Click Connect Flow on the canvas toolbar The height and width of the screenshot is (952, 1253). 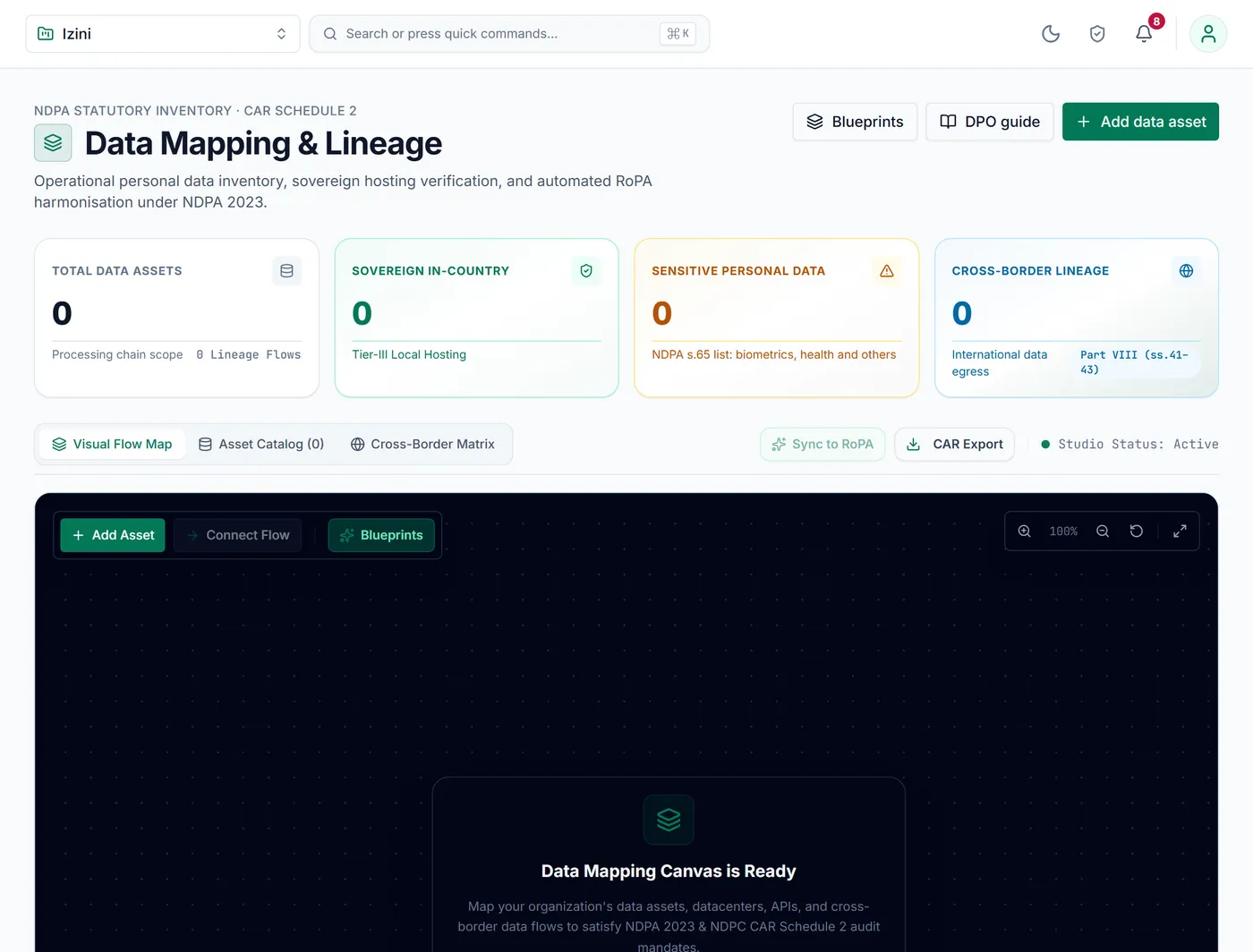tap(238, 535)
